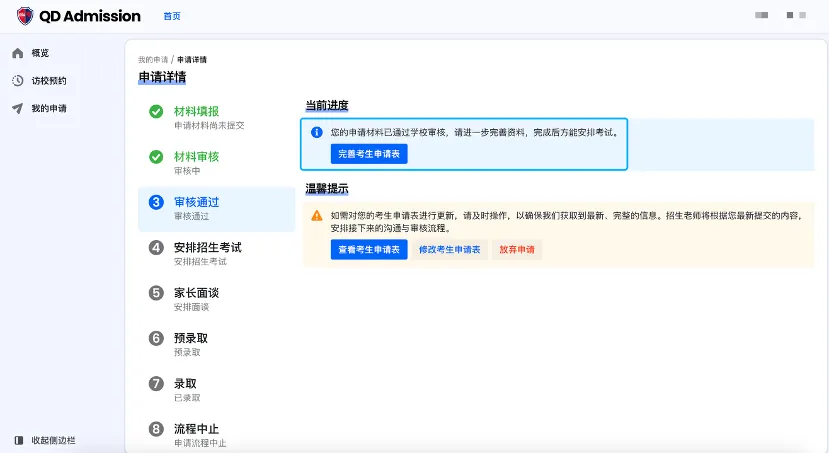Click the 访校预约 clock icon
The width and height of the screenshot is (830, 454).
(18, 81)
